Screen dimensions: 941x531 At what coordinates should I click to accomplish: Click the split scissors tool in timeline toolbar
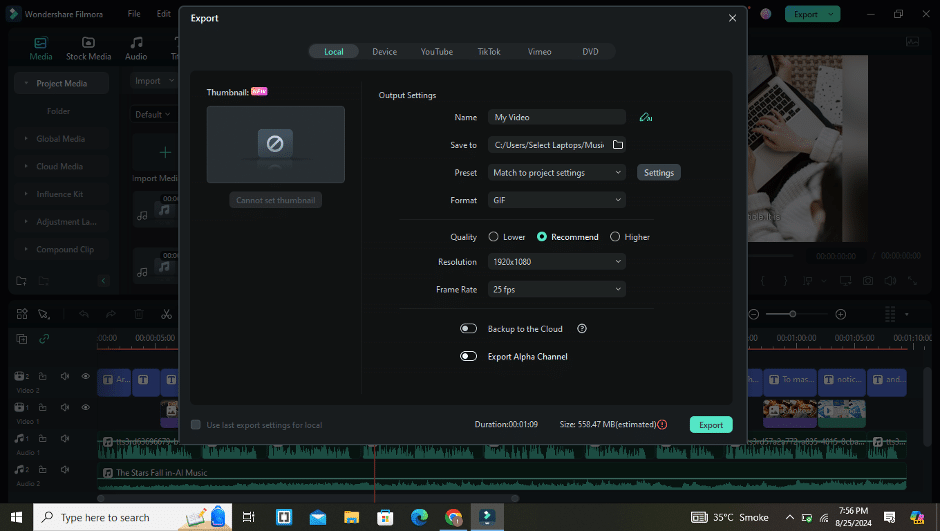[166, 314]
